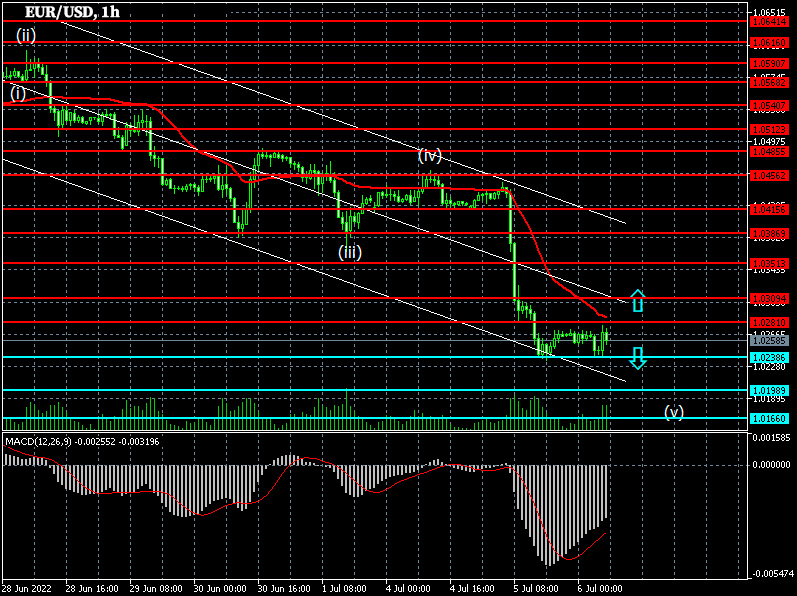The width and height of the screenshot is (797, 596).
Task: Click the cyan 1.01660 price tag
Action: tap(770, 418)
